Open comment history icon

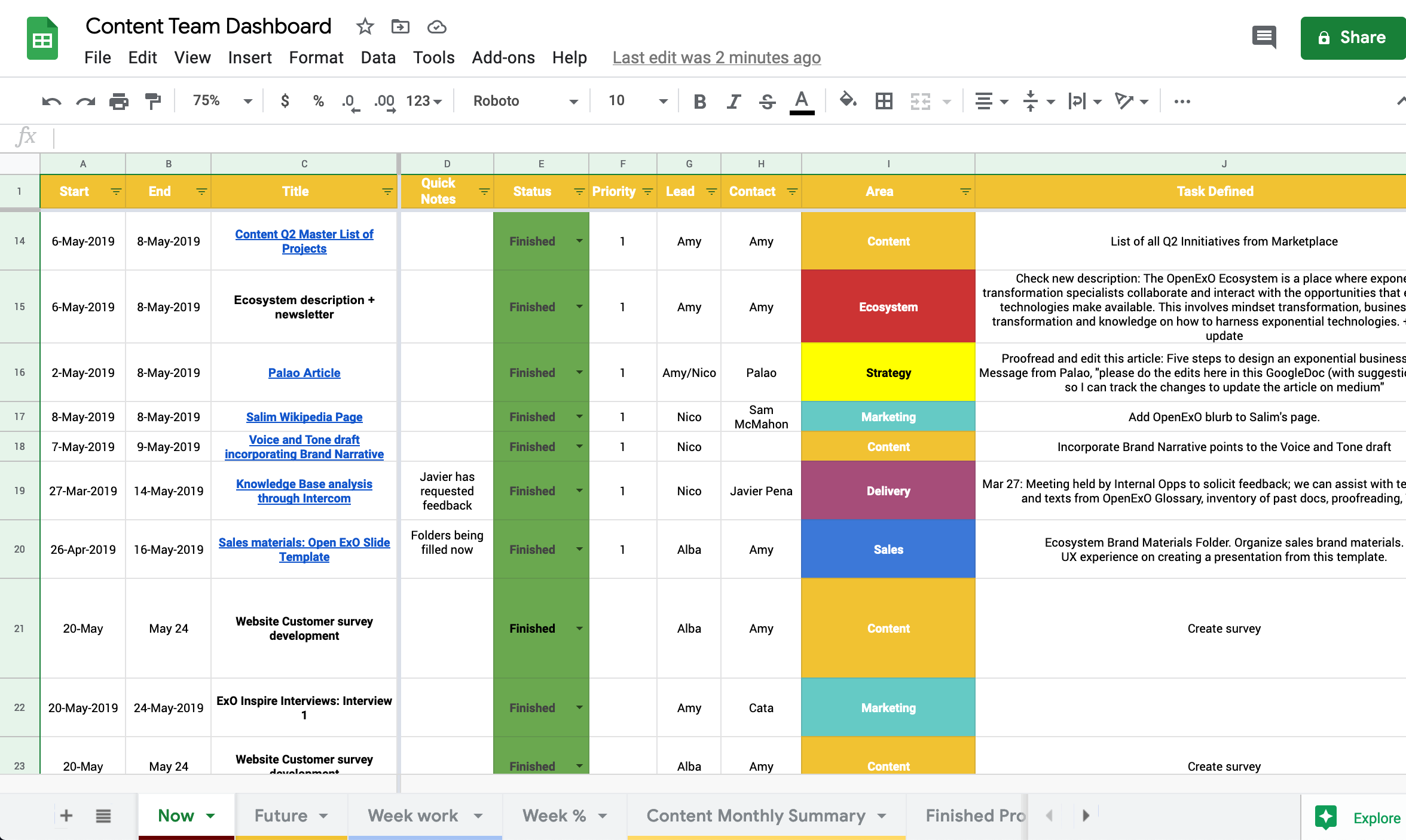1264,37
